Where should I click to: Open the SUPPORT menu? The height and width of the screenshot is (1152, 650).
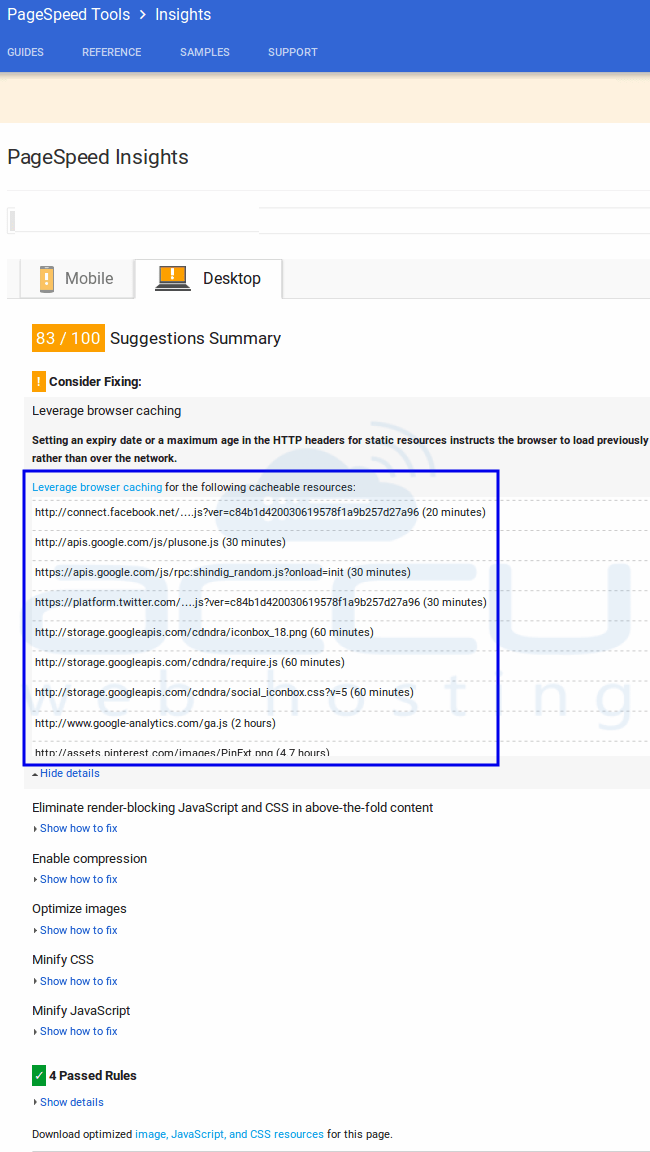293,52
